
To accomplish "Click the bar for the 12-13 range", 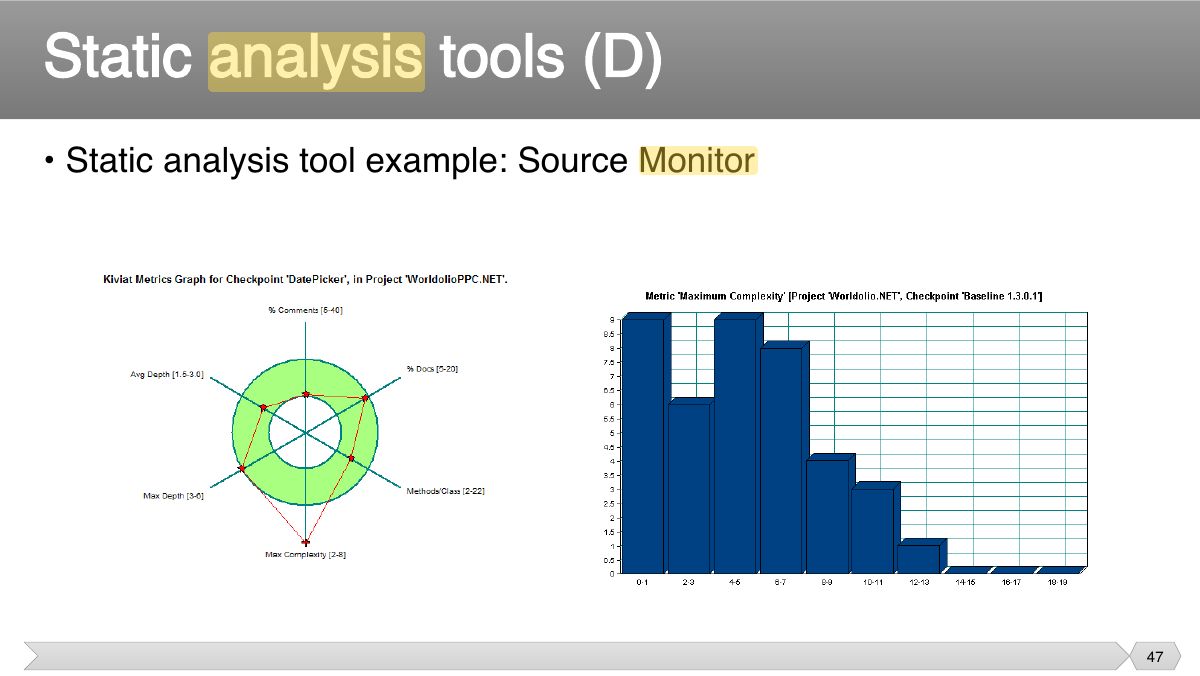I will pyautogui.click(x=919, y=557).
